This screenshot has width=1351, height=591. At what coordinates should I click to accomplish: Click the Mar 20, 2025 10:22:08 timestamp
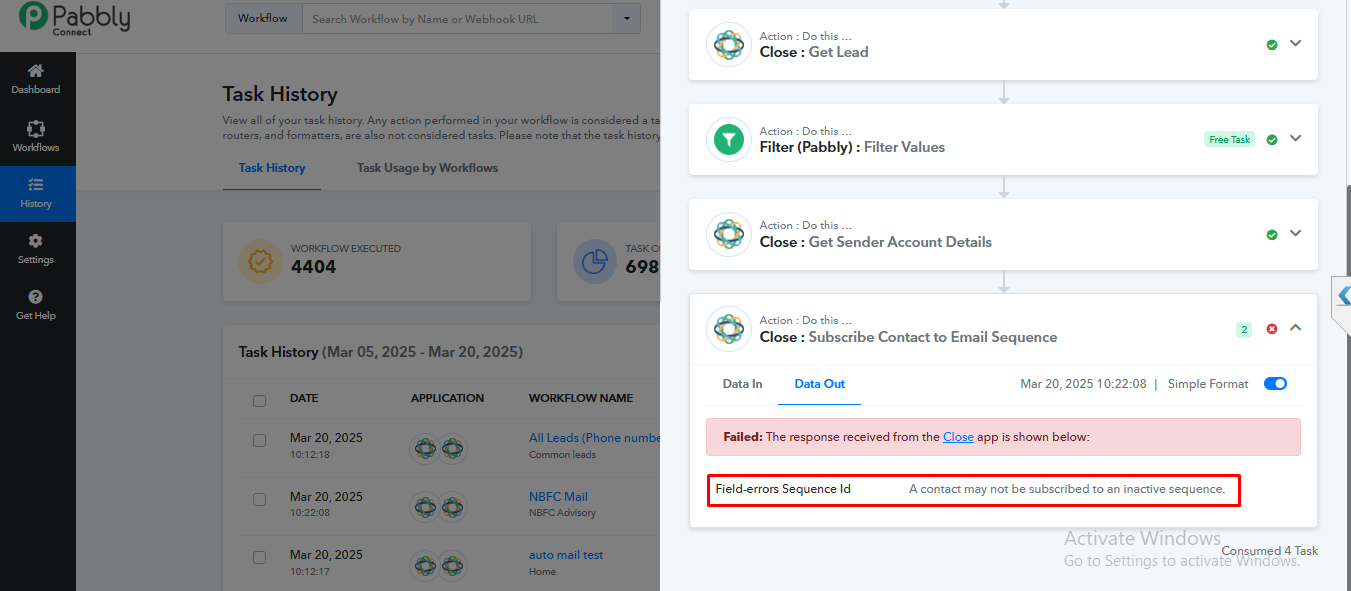click(x=1083, y=384)
